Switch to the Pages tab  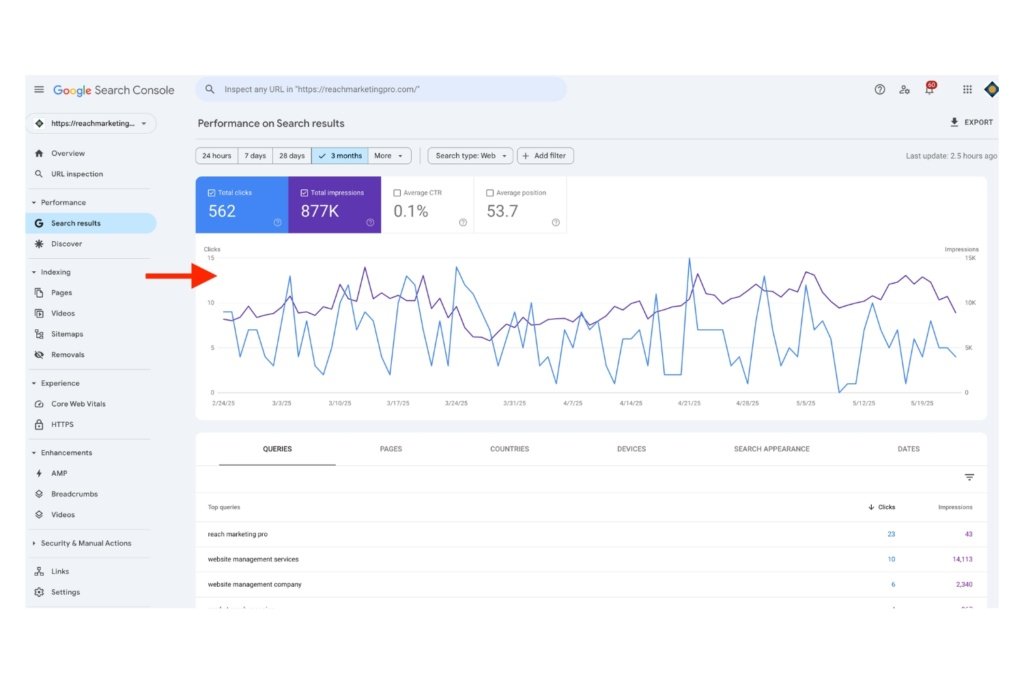391,449
